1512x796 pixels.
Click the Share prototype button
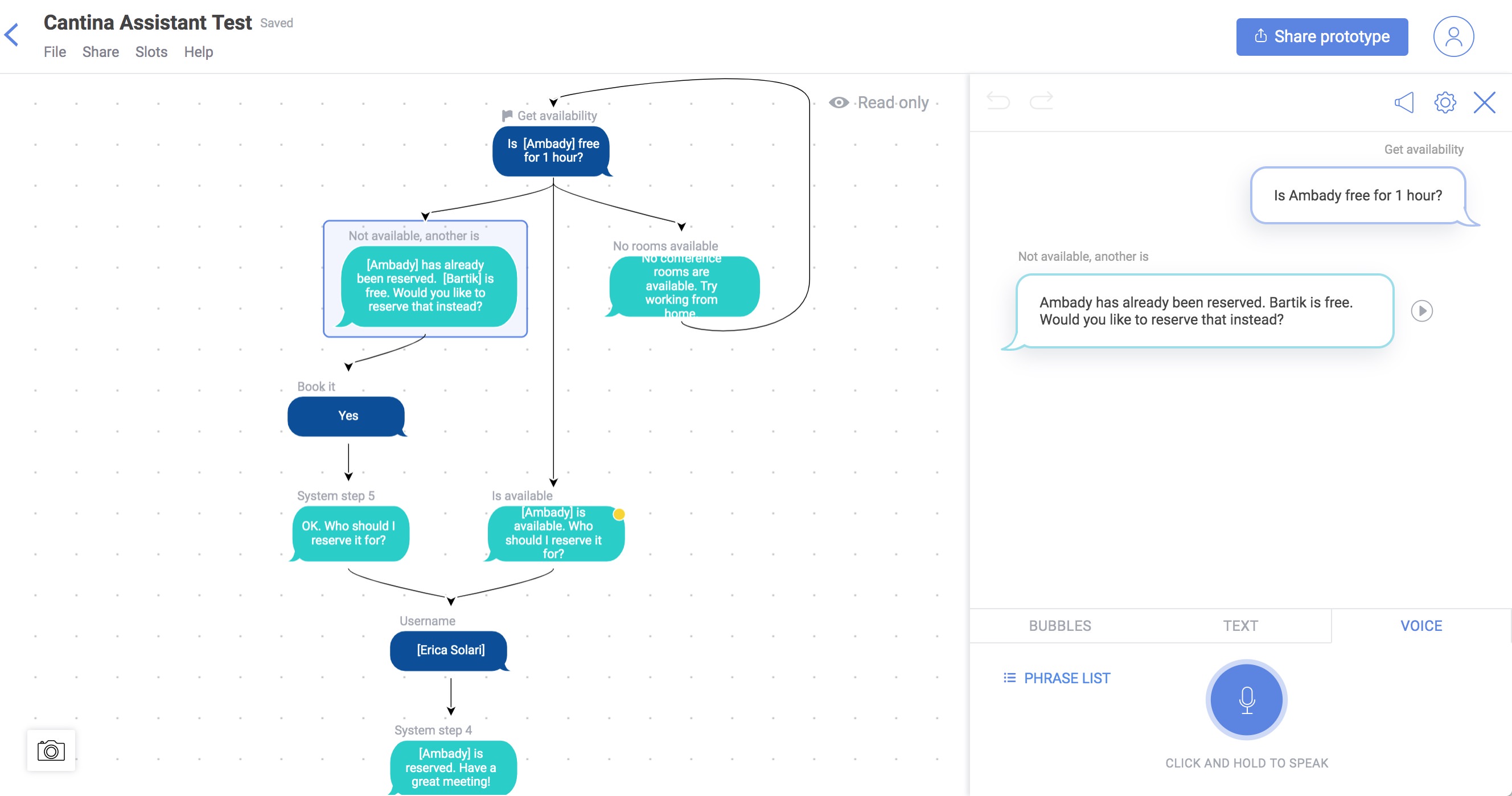click(1321, 37)
